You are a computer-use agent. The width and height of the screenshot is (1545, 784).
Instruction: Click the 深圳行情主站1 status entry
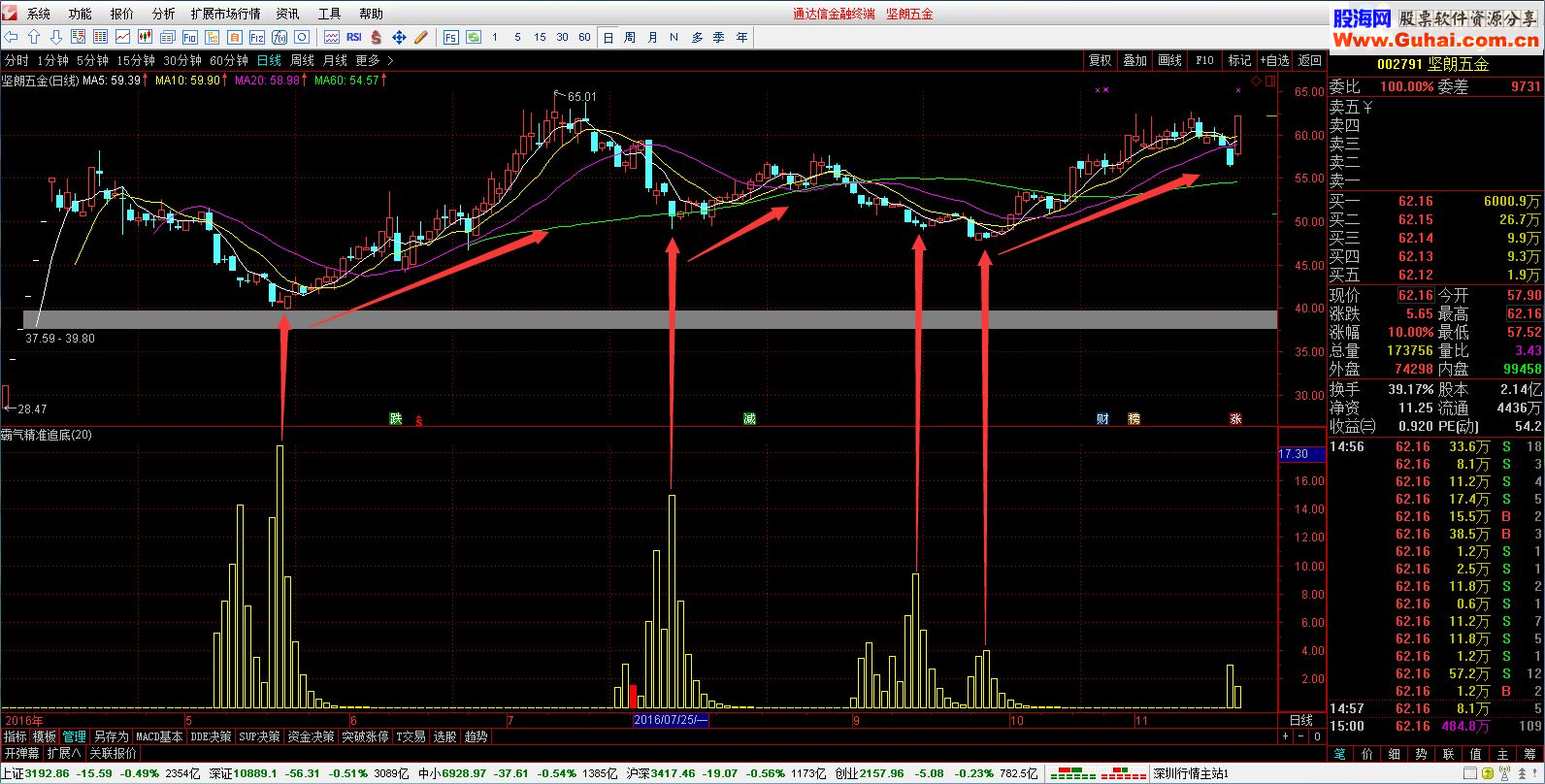click(x=1192, y=773)
